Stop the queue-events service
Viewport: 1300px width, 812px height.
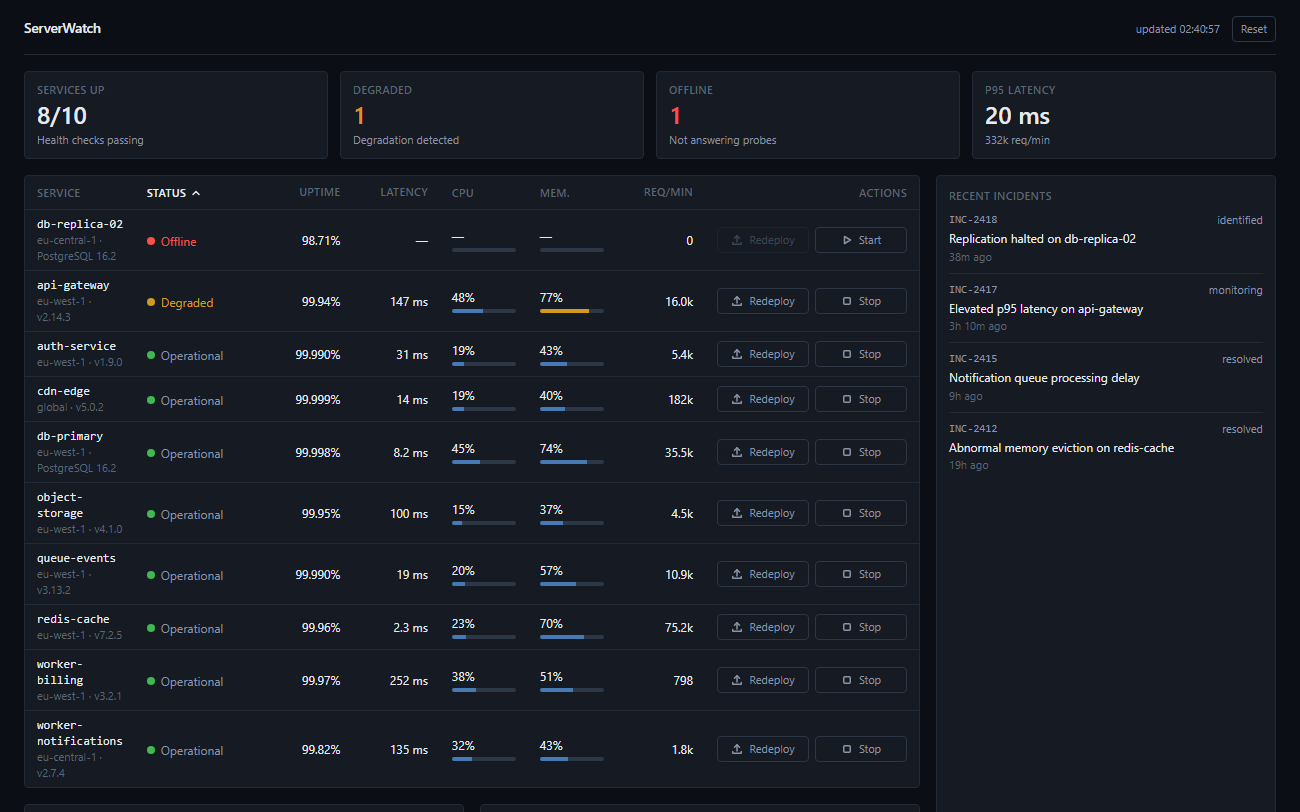coord(861,574)
